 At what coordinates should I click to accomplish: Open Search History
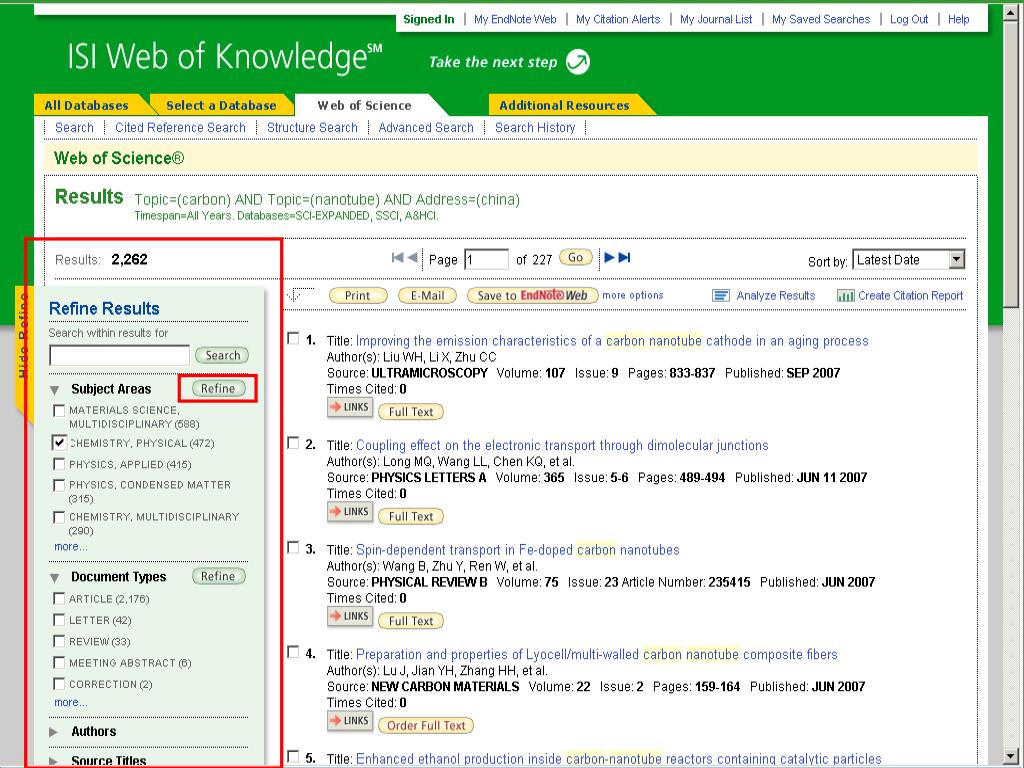[535, 127]
